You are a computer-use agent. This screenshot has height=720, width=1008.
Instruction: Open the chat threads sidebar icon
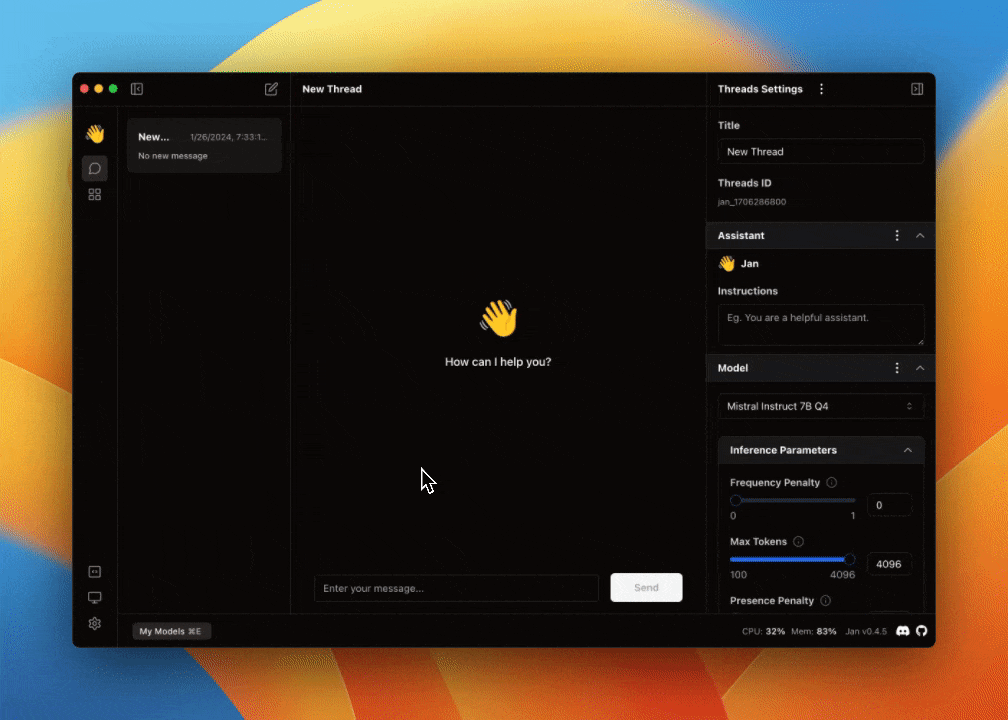click(x=95, y=168)
